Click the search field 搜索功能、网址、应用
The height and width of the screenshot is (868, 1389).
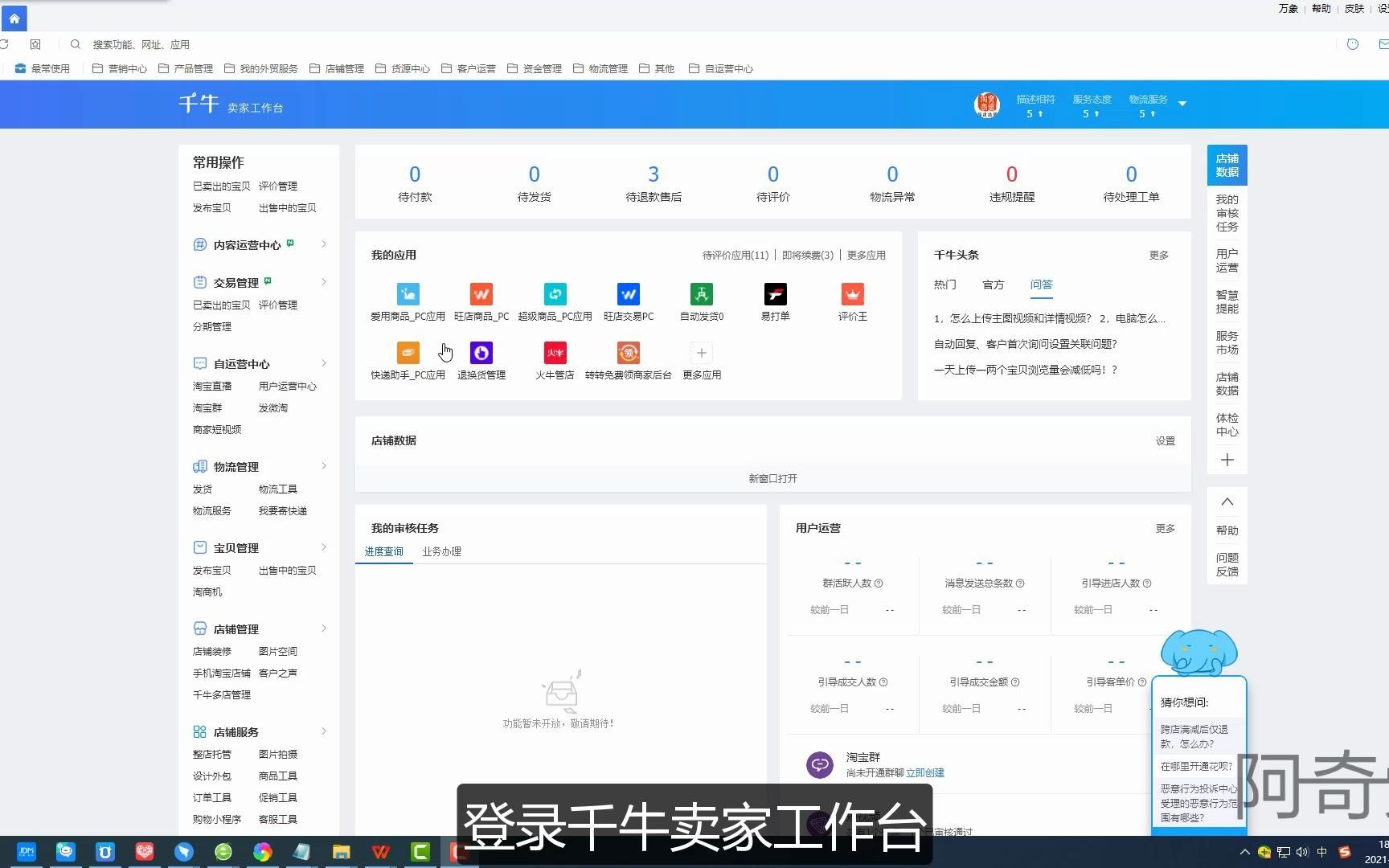pyautogui.click(x=141, y=45)
